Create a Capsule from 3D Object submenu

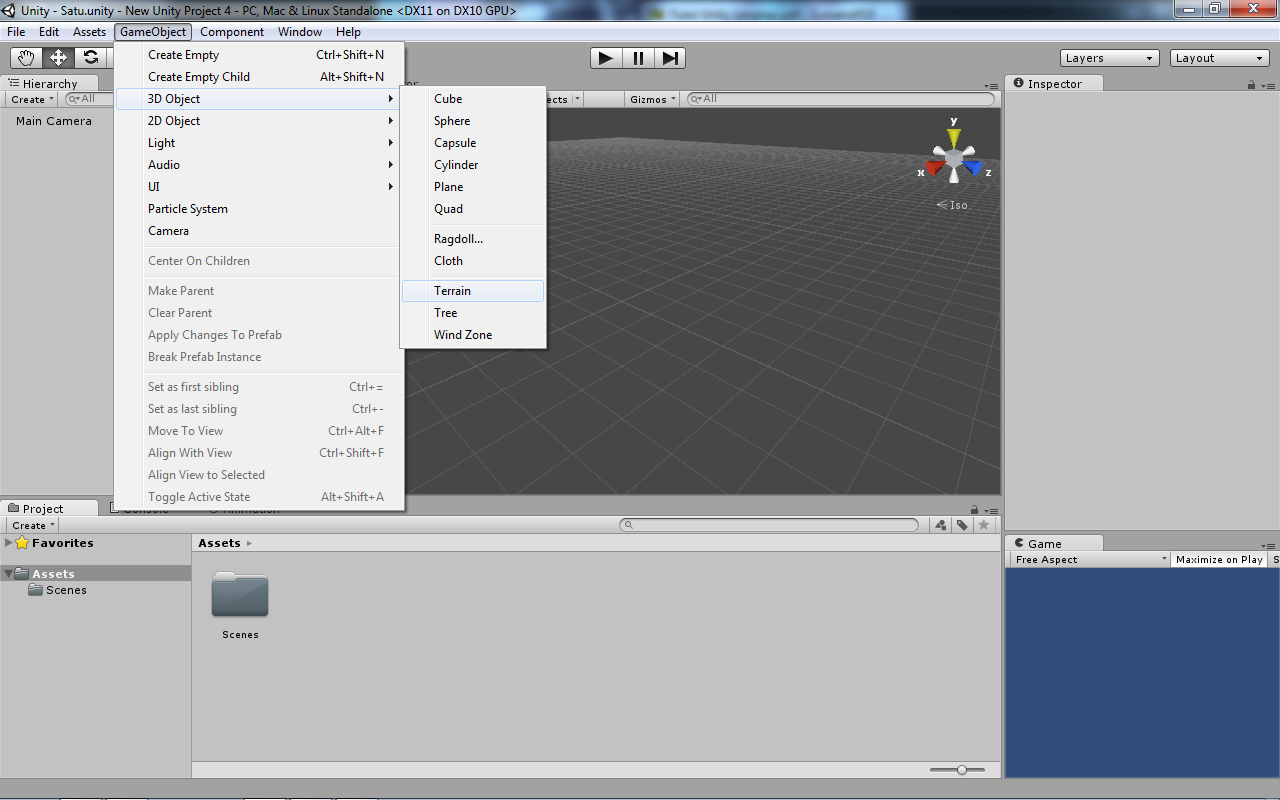473,143
